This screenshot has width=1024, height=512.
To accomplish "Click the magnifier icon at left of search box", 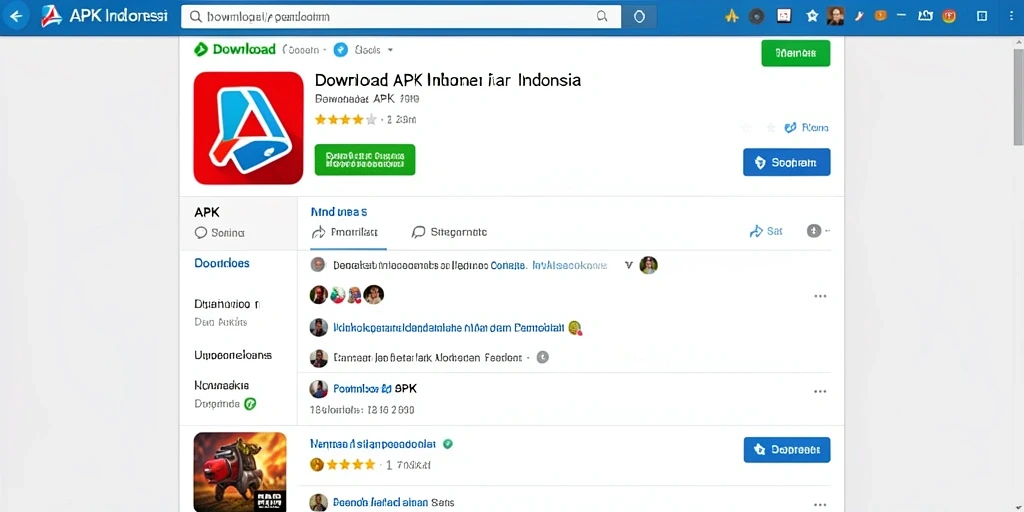I will click(x=195, y=17).
